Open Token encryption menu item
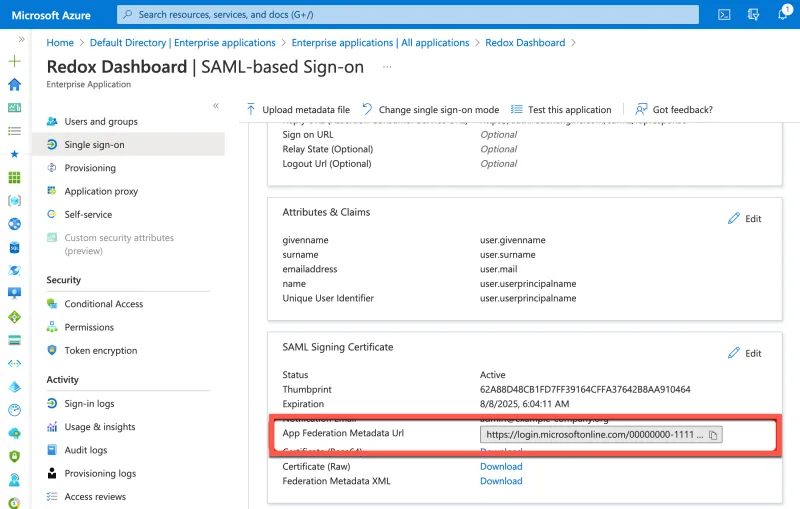The width and height of the screenshot is (800, 509). click(128, 350)
